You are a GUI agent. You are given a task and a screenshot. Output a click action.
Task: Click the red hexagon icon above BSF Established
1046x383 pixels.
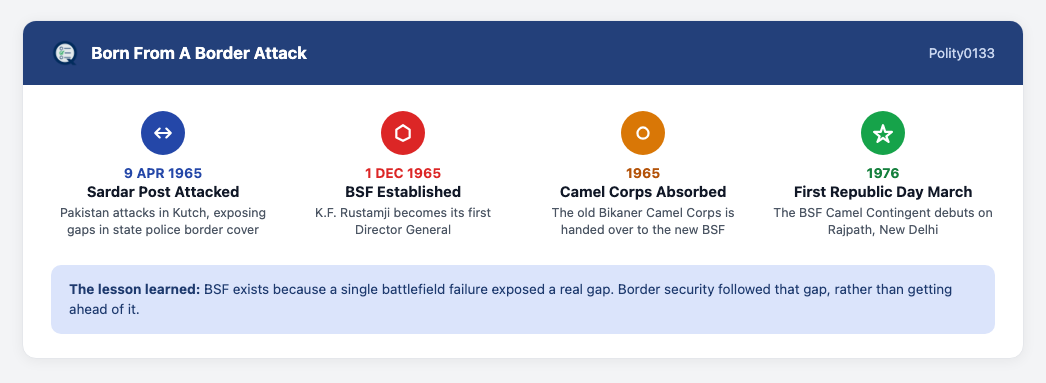(x=403, y=133)
